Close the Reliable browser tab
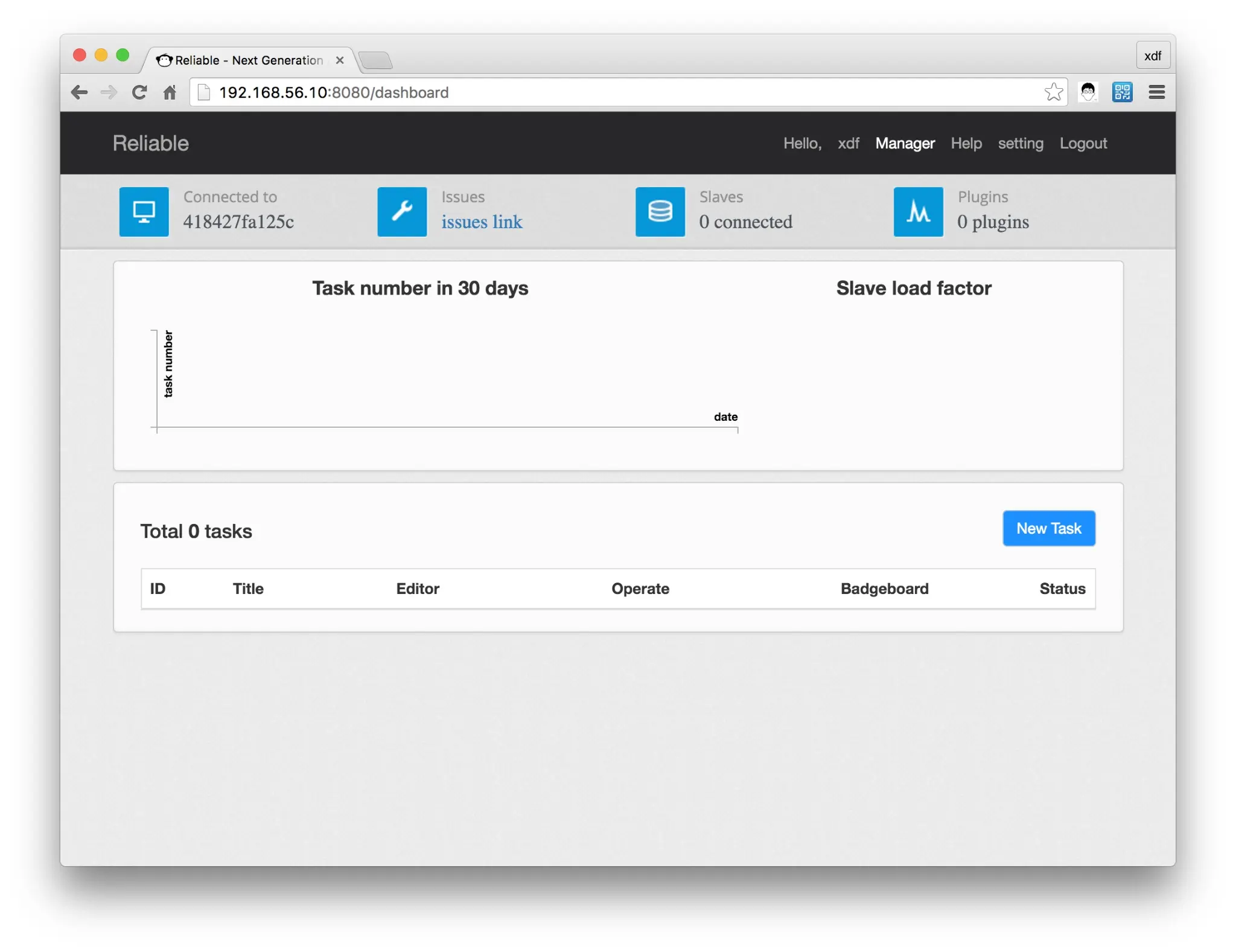Viewport: 1236px width, 952px height. pos(340,60)
